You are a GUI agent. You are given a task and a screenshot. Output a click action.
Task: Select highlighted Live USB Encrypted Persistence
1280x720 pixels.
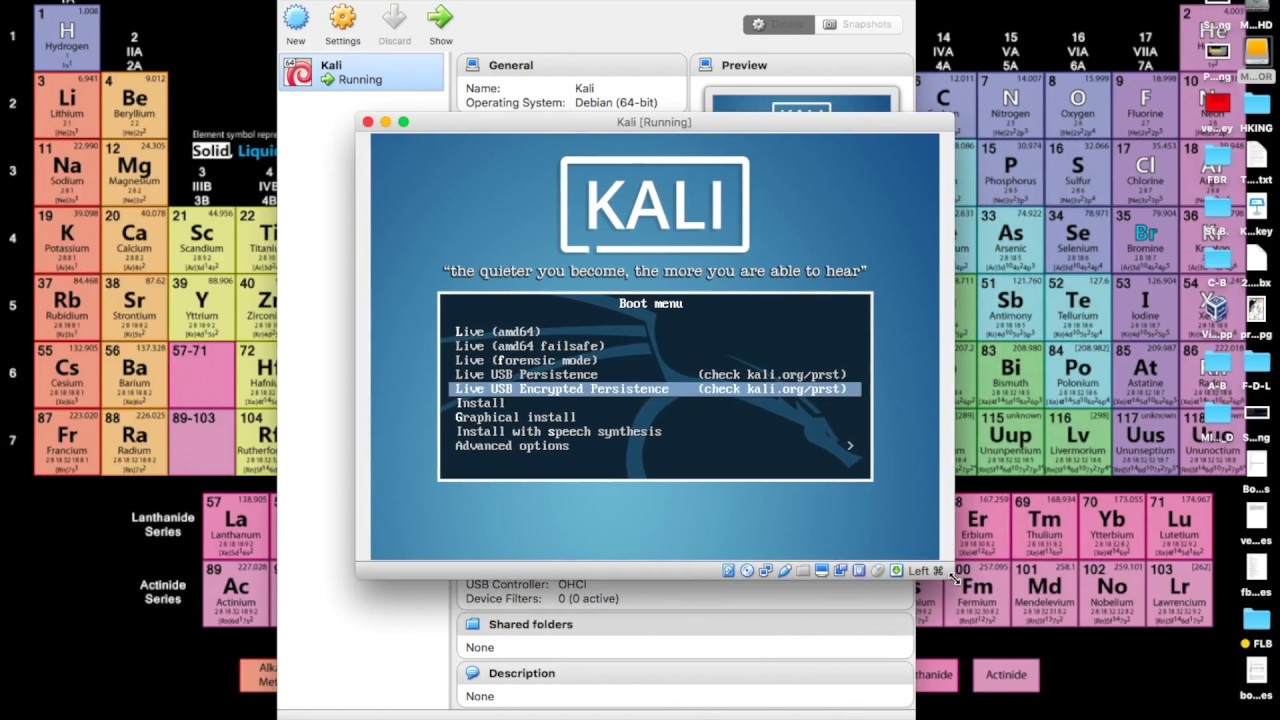(x=654, y=389)
